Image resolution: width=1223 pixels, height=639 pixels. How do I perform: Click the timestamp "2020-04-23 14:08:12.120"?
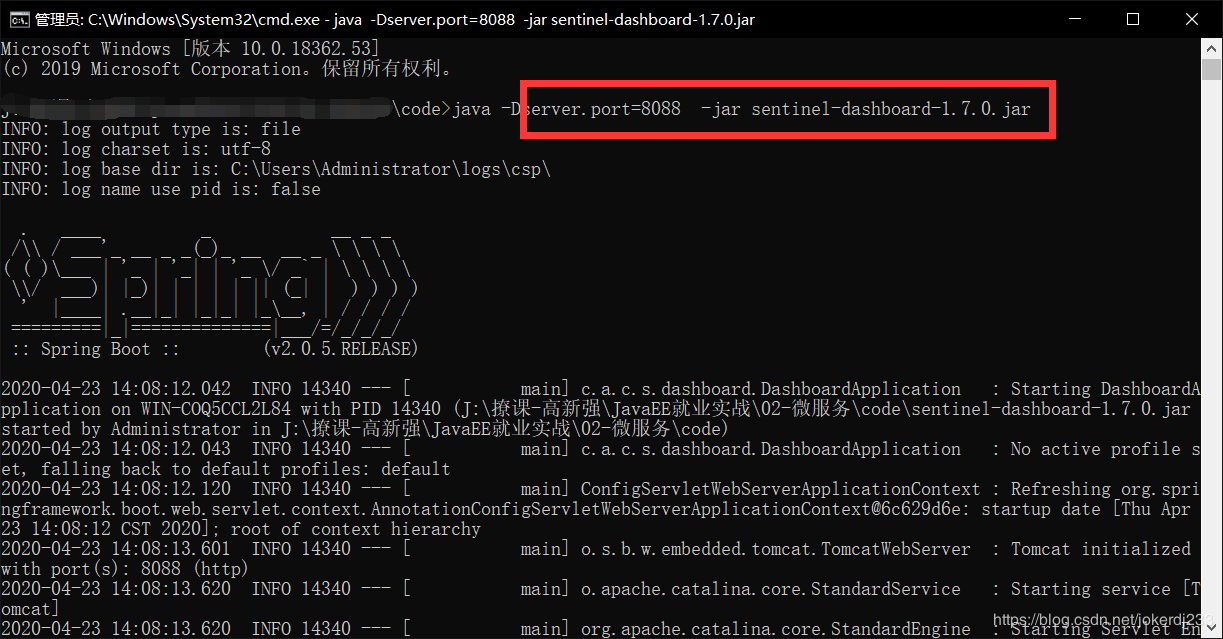(x=116, y=489)
